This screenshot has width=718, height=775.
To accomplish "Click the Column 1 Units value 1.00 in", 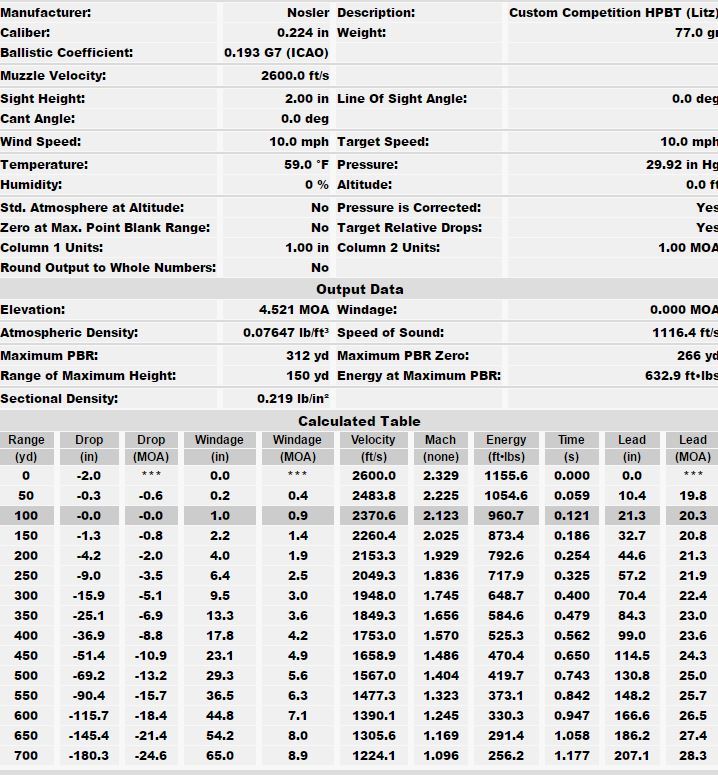I will [x=306, y=248].
